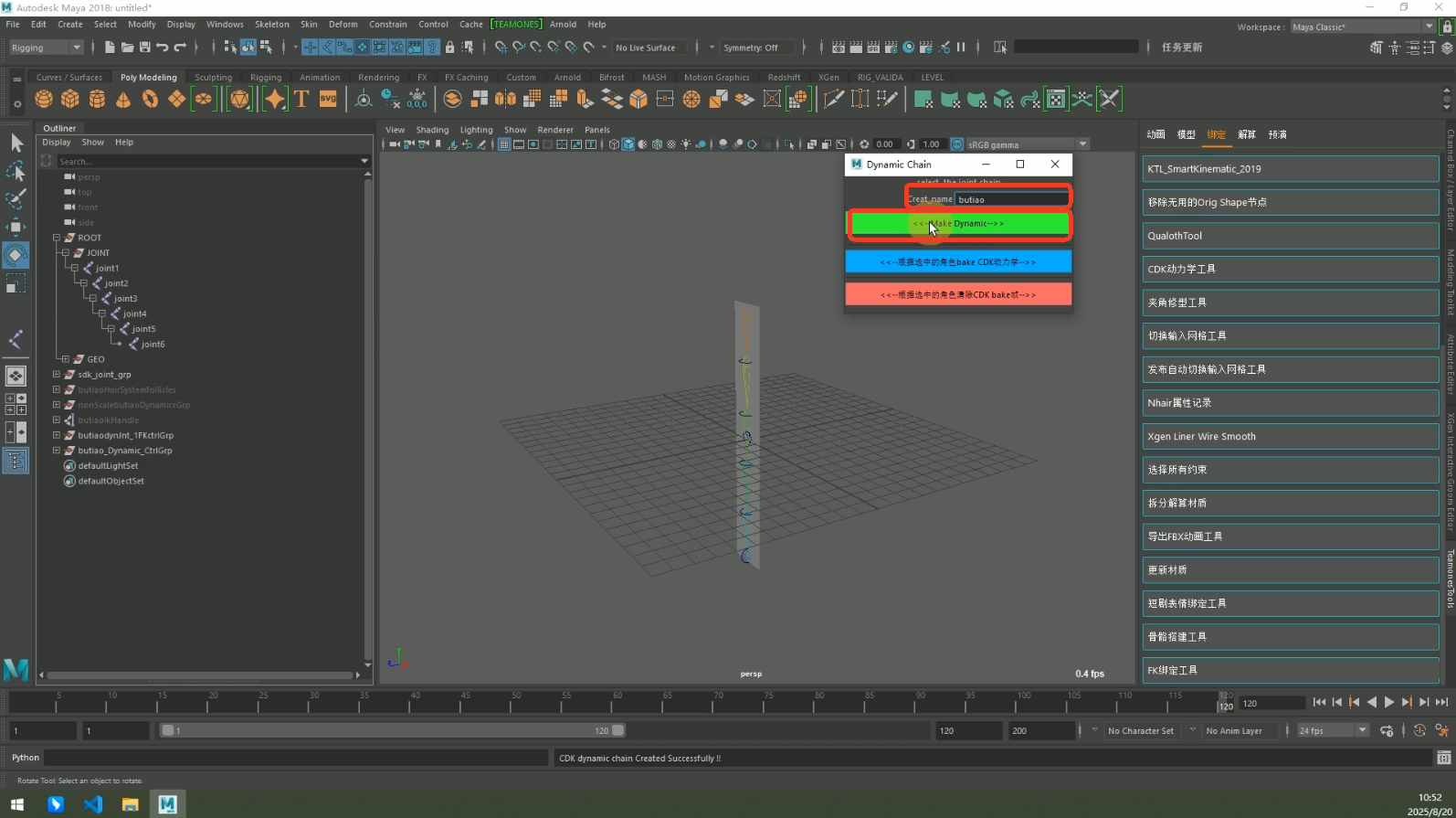
Task: Toggle the lock selection padlock icon
Action: 449,48
